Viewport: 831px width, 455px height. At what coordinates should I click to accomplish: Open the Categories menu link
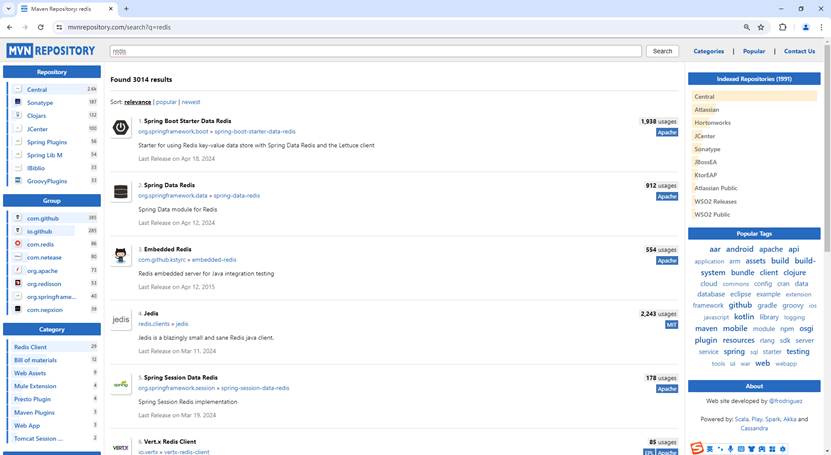click(709, 51)
